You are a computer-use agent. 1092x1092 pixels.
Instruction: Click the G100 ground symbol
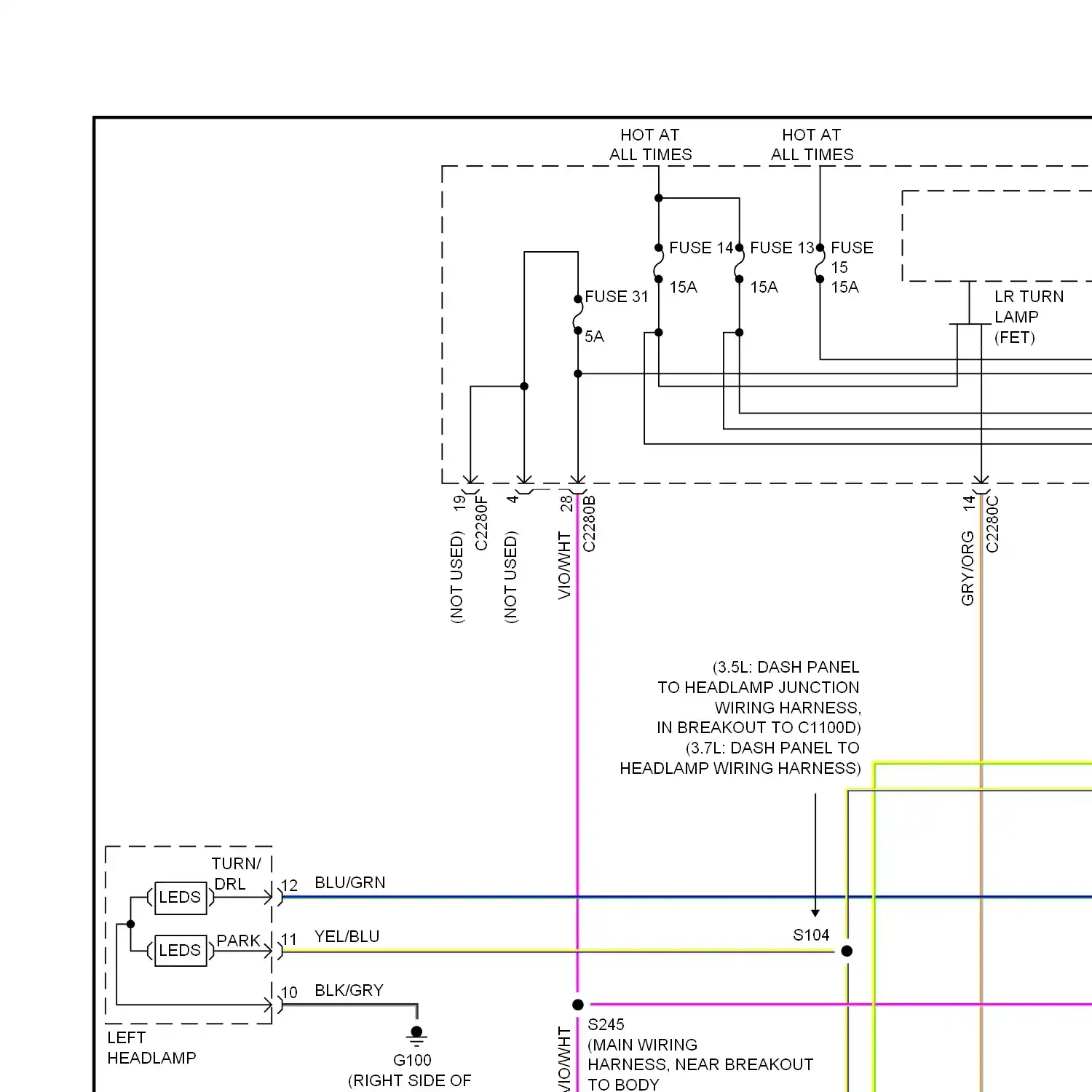coord(416,1035)
